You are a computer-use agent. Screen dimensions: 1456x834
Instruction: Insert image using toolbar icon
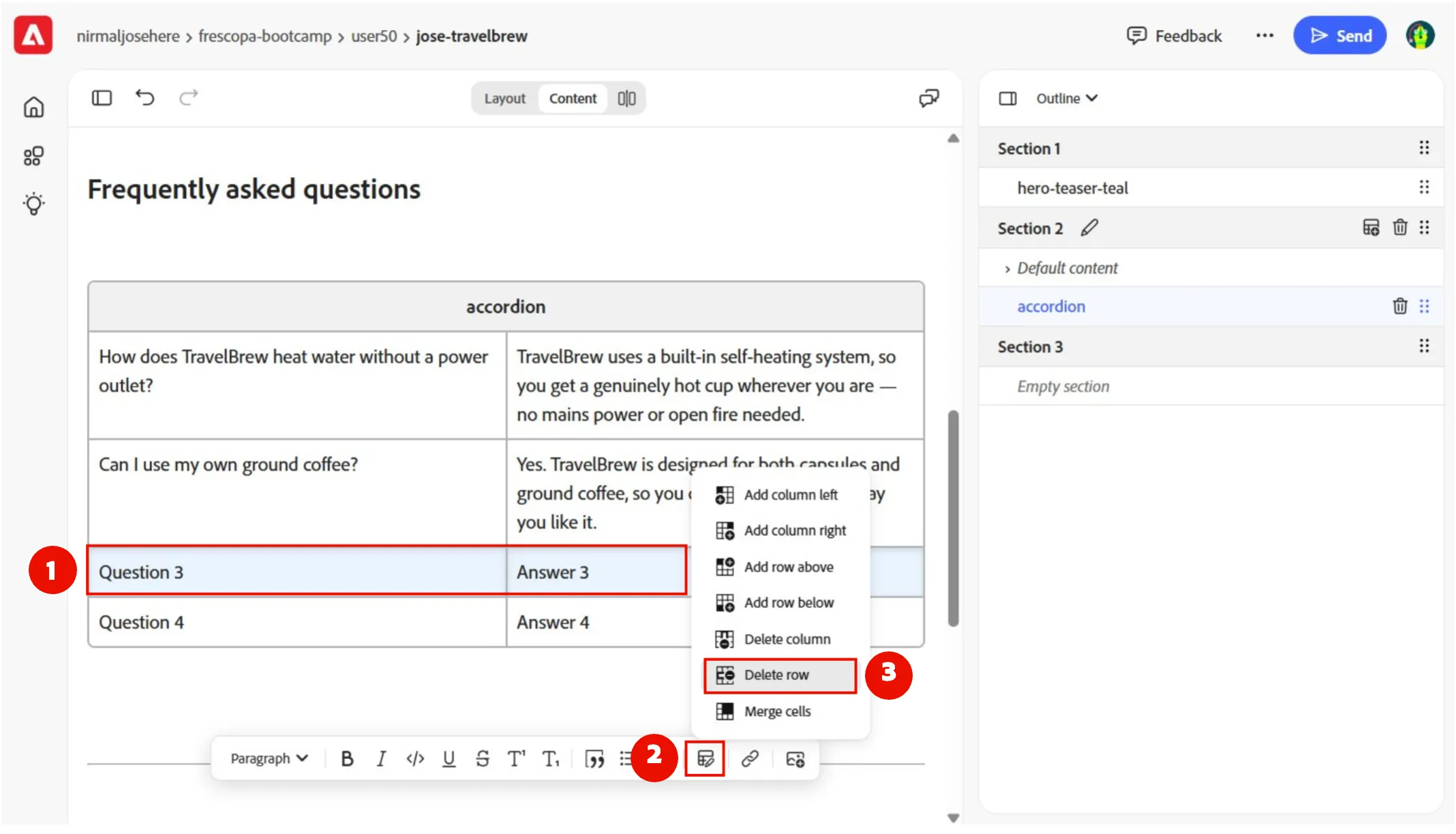pyautogui.click(x=795, y=759)
